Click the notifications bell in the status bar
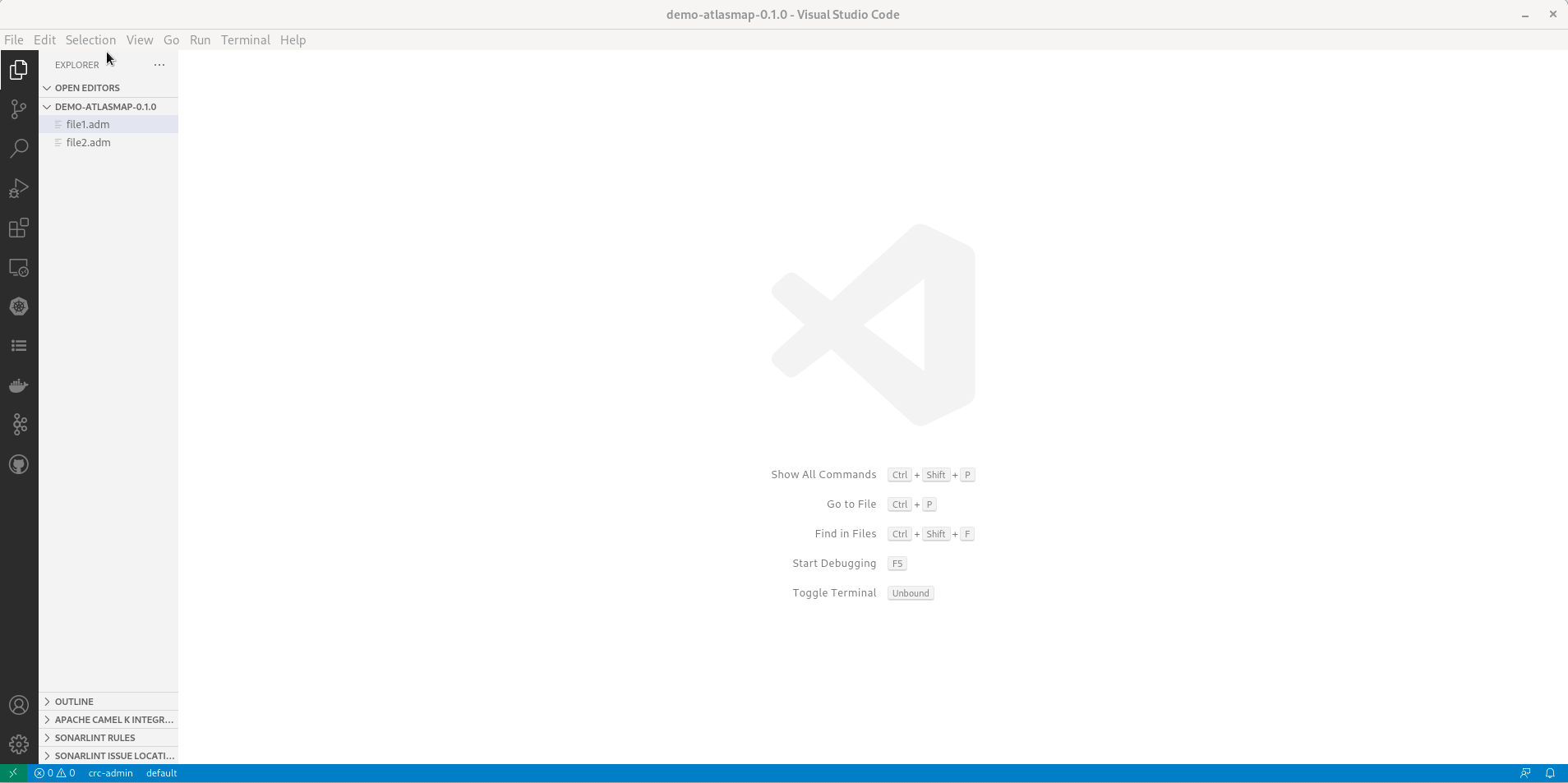Image resolution: width=1568 pixels, height=783 pixels. (1552, 772)
